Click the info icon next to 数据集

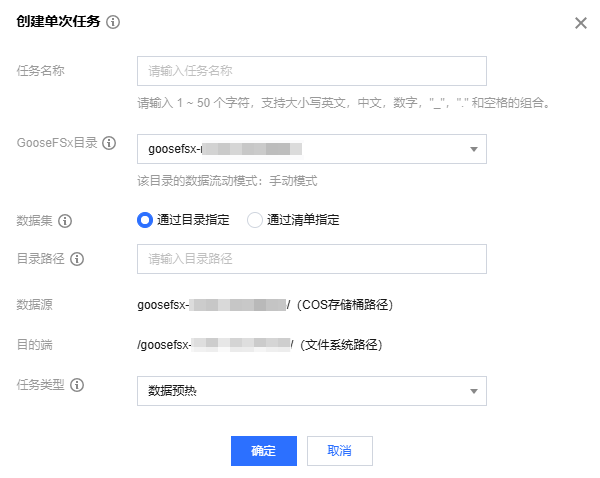(x=64, y=220)
